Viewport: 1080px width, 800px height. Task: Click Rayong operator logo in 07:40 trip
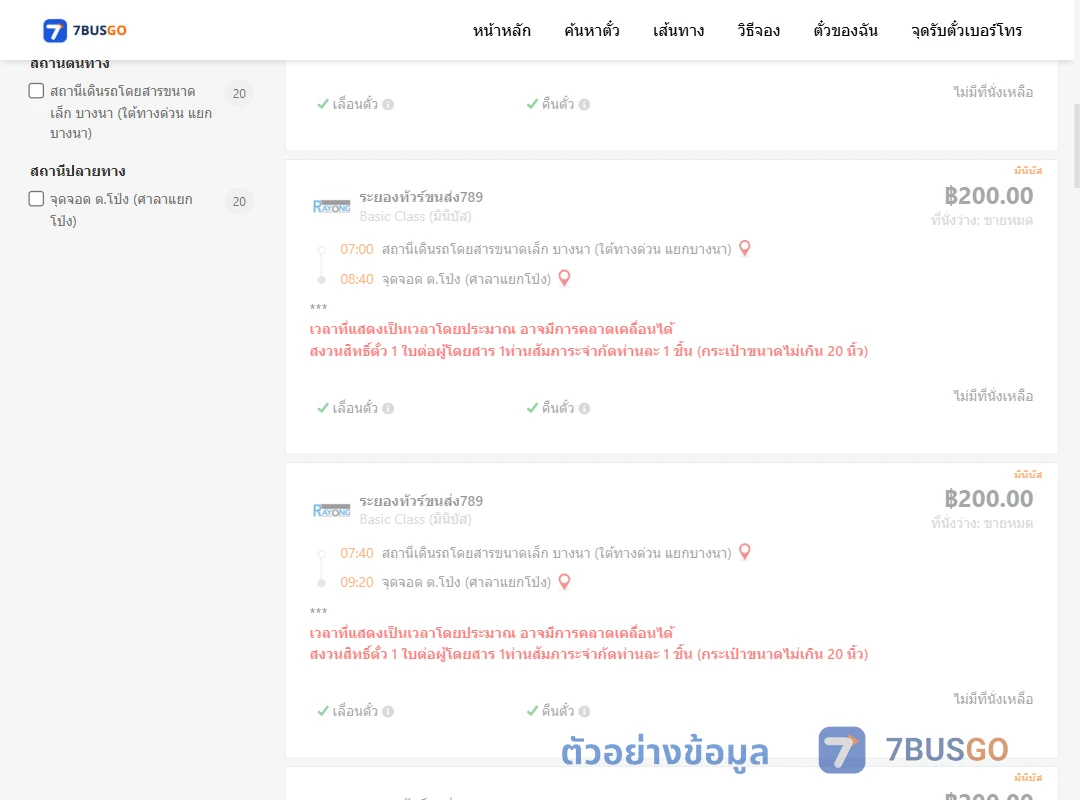pyautogui.click(x=331, y=511)
